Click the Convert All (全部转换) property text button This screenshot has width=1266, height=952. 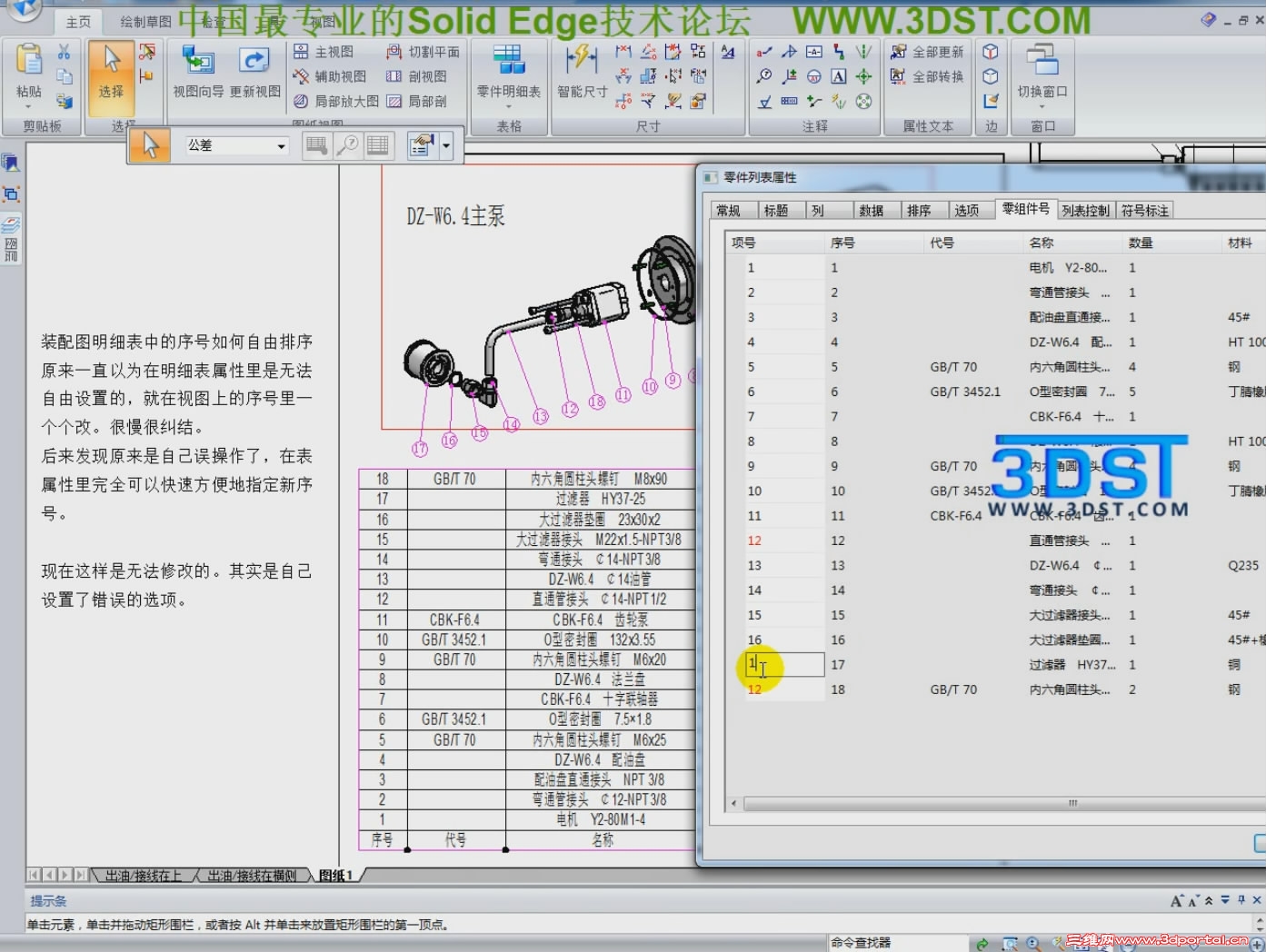click(927, 77)
